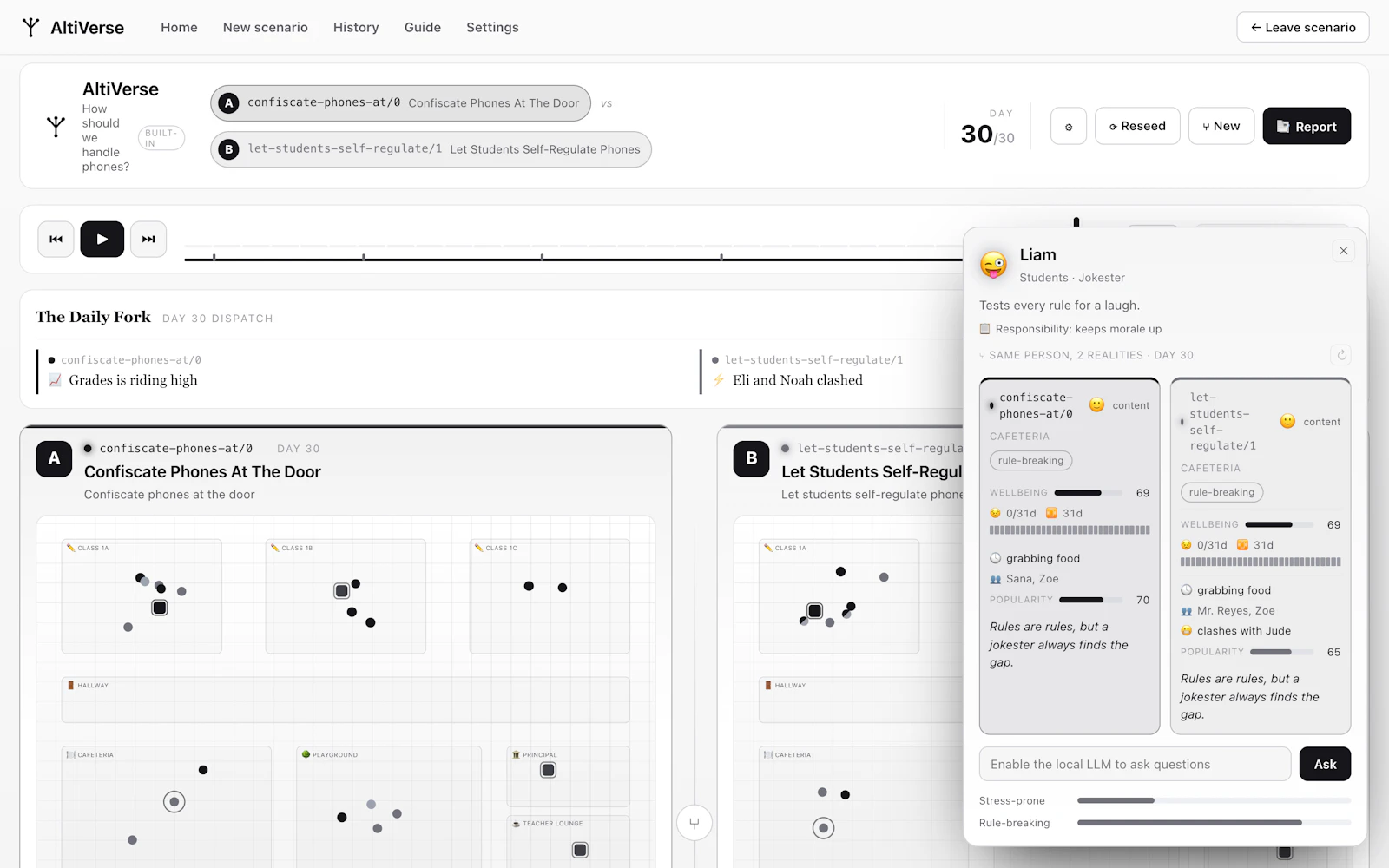Click the BUILT-IN badge
This screenshot has height=868, width=1389.
pos(161,138)
